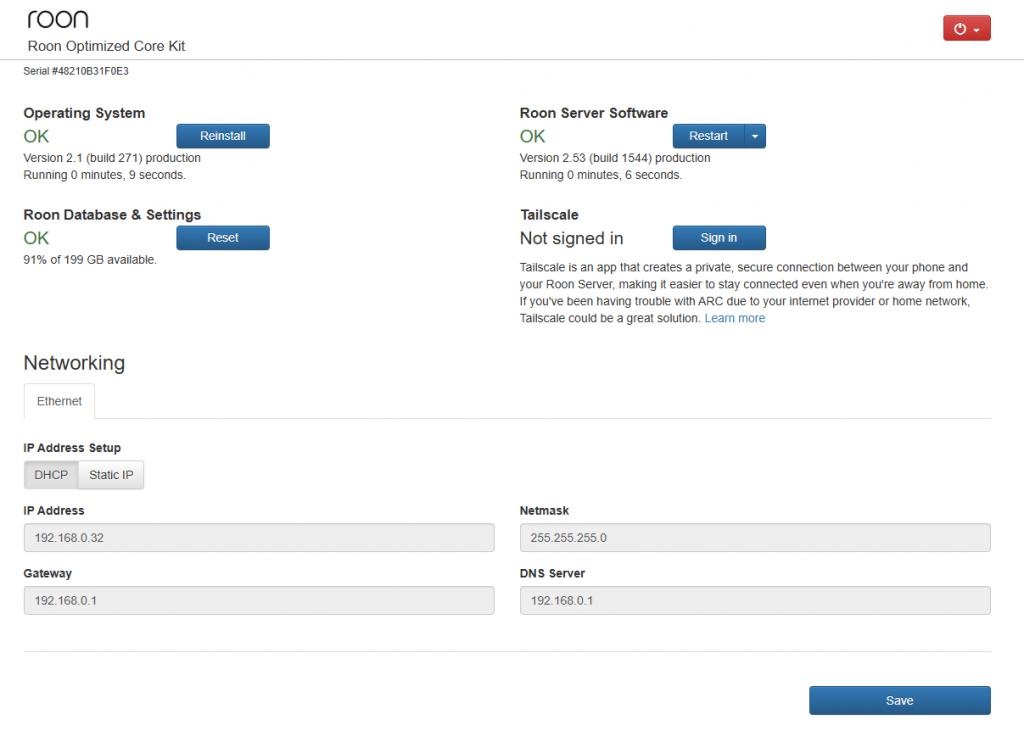Click the serial number text
1024x742 pixels.
(x=76, y=72)
